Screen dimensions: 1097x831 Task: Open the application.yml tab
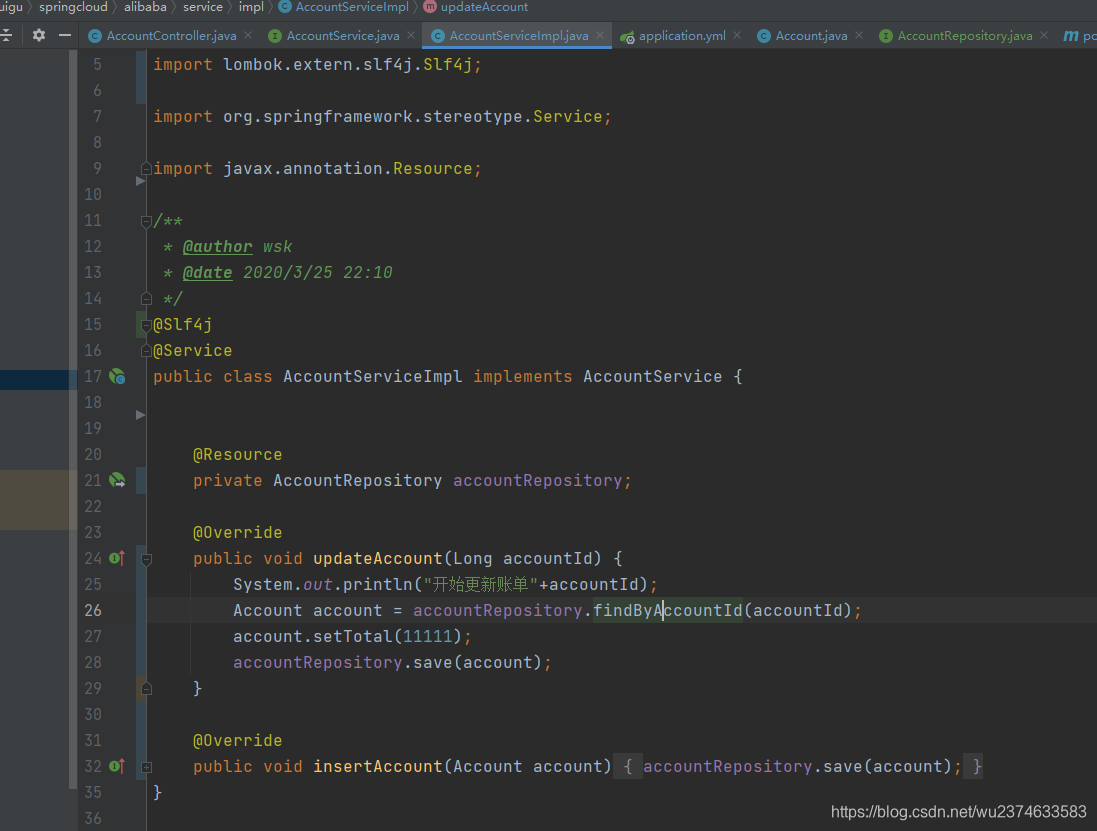pos(682,36)
